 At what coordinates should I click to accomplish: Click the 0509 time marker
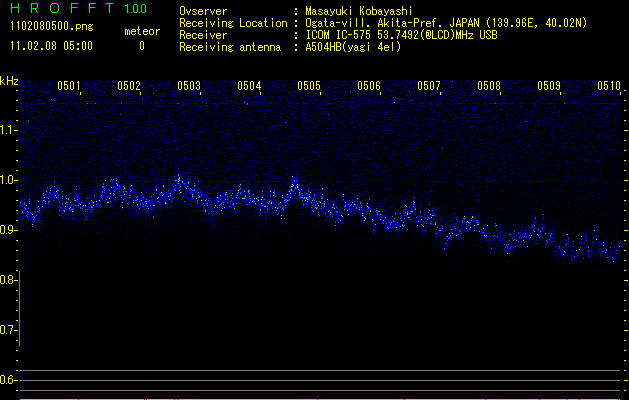click(549, 86)
